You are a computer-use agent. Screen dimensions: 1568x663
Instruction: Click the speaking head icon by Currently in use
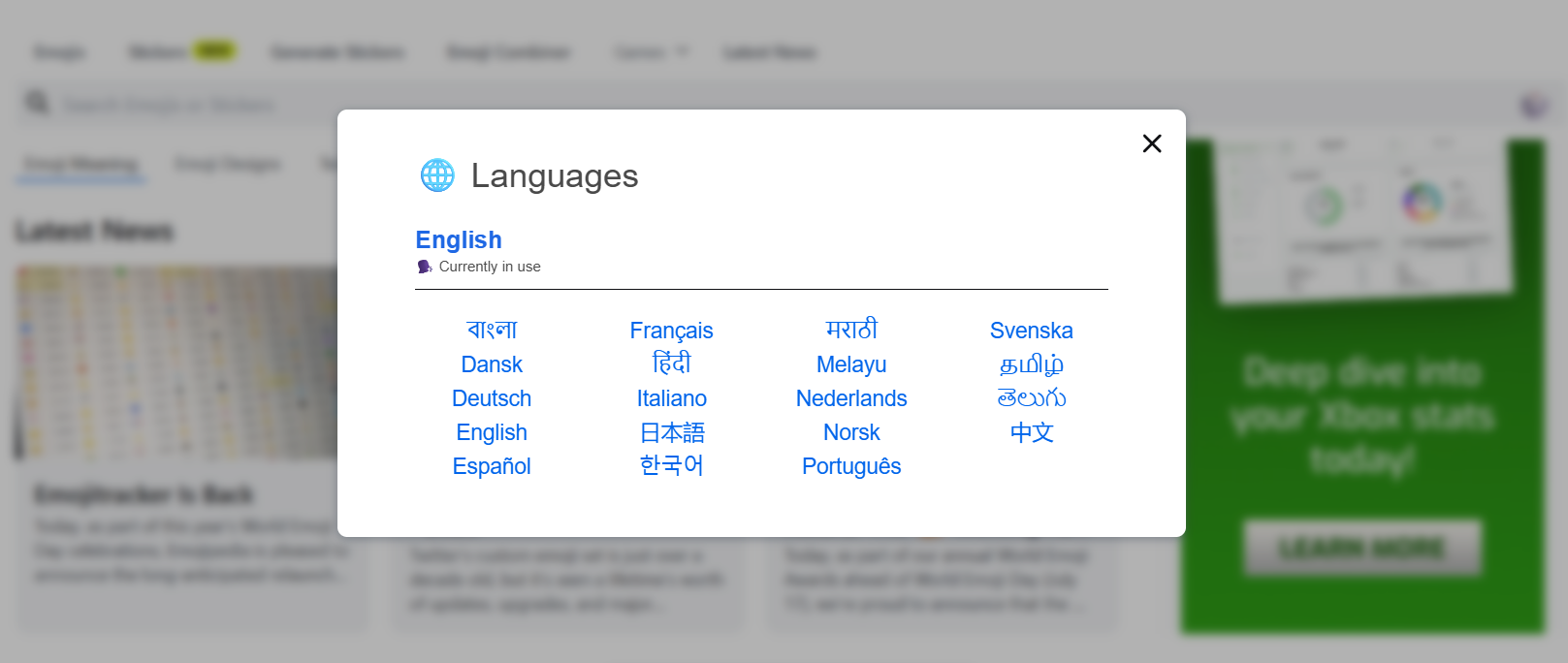[x=425, y=267]
